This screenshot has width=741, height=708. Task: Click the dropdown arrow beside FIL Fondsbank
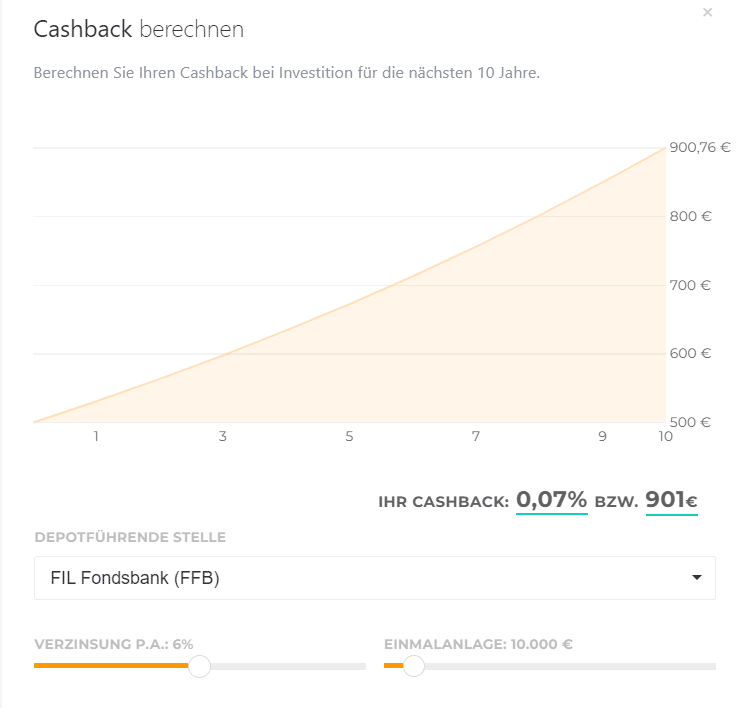tap(696, 578)
